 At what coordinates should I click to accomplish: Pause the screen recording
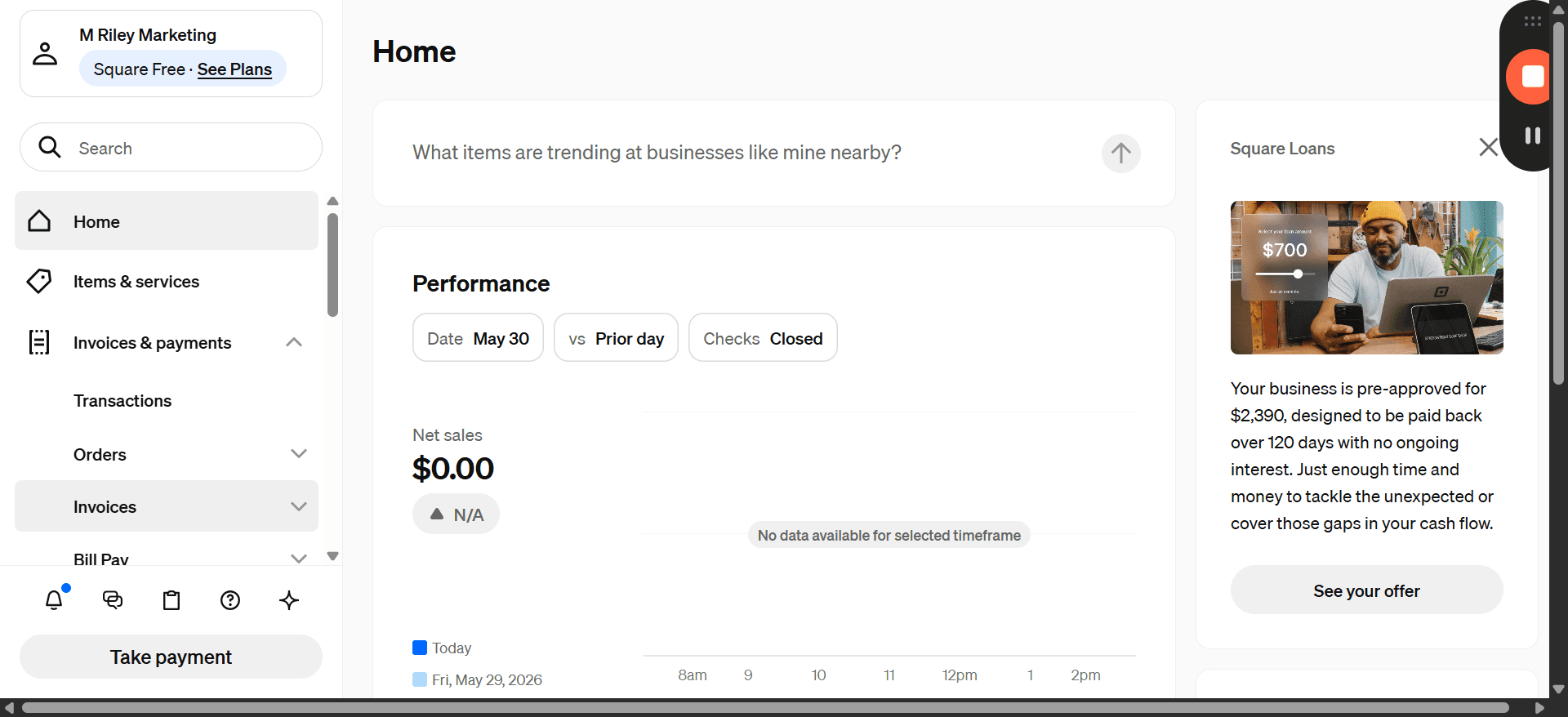pos(1533,136)
